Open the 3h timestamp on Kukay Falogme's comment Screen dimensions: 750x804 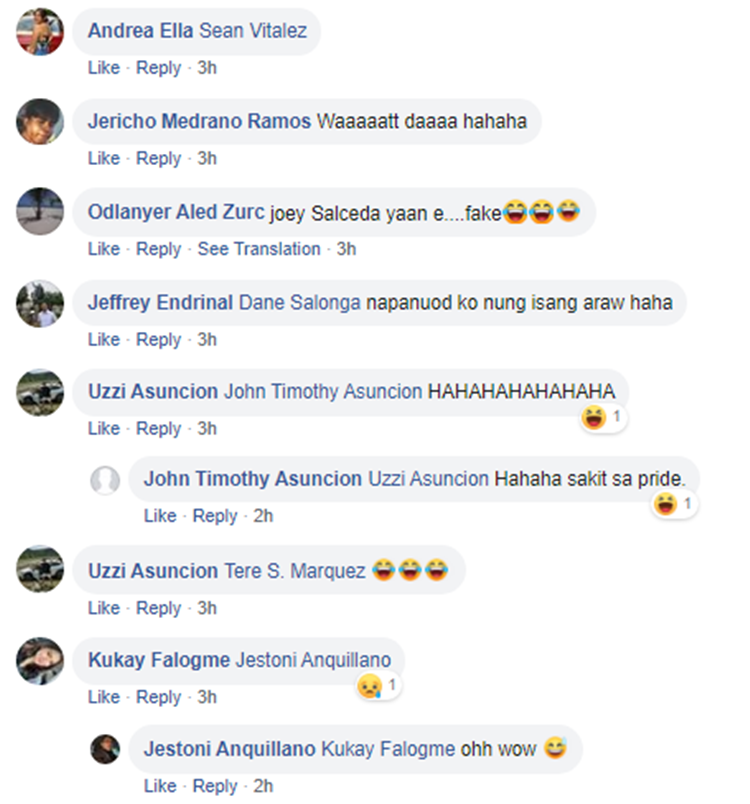pos(207,697)
